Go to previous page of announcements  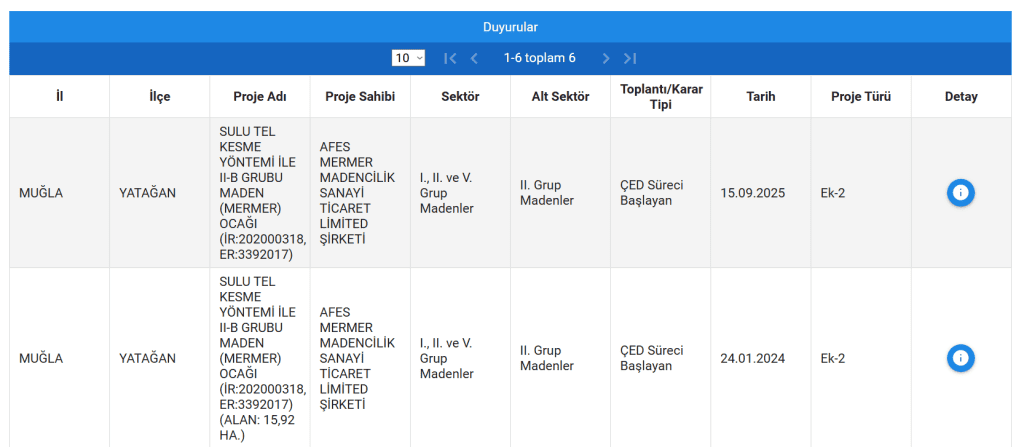click(474, 58)
